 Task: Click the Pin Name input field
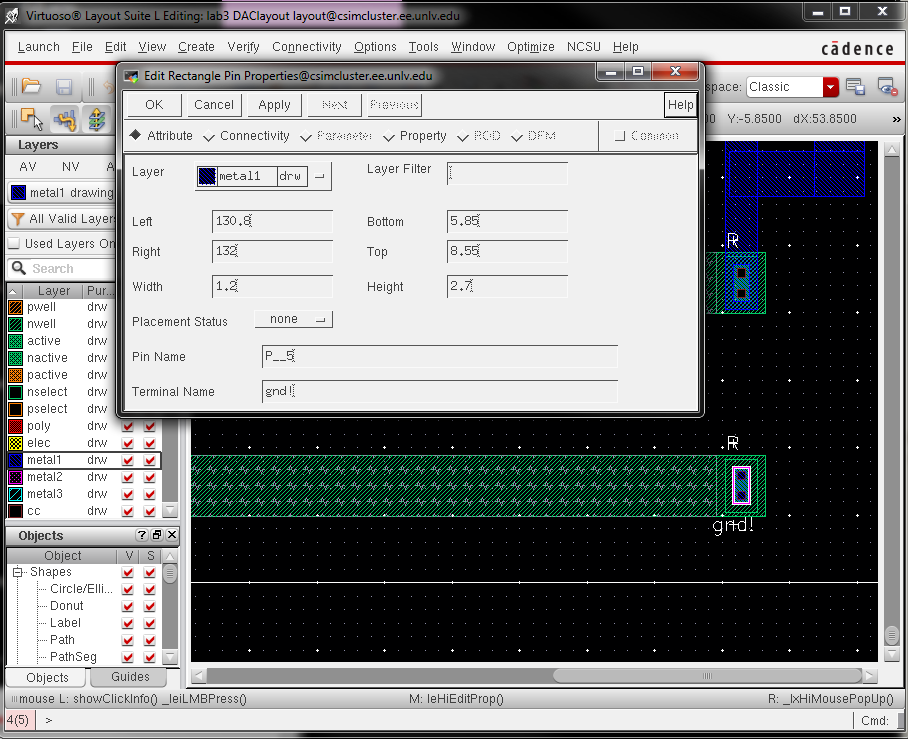coord(439,357)
